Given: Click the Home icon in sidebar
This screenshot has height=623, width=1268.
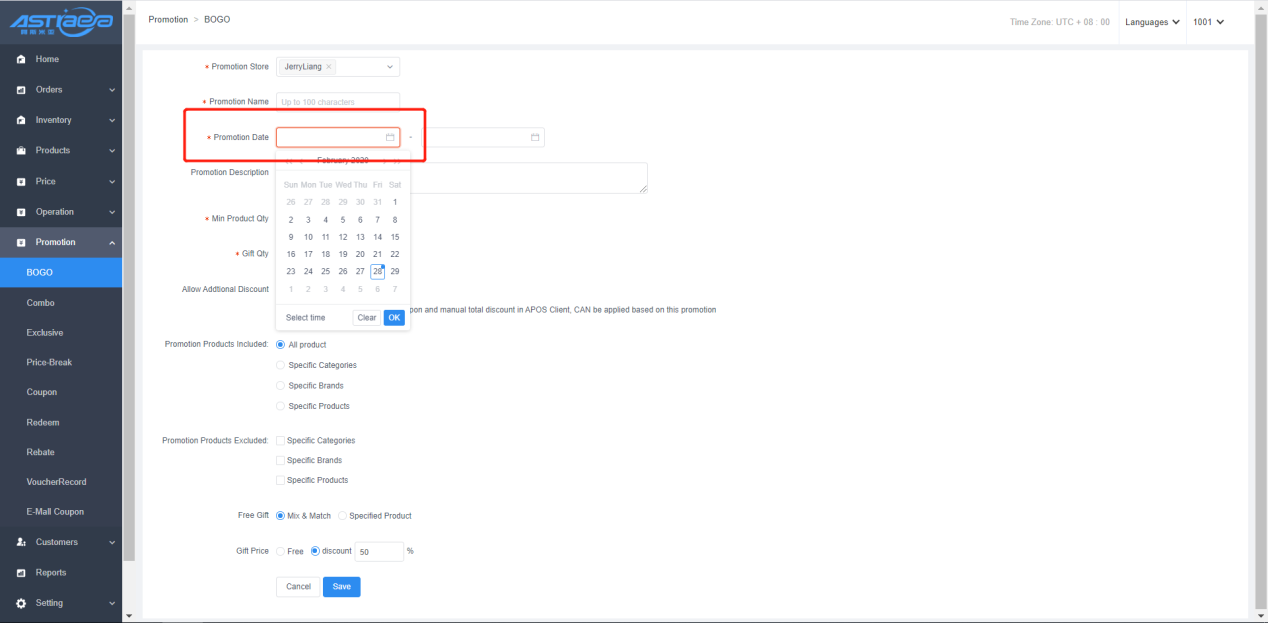Looking at the screenshot, I should (x=21, y=60).
